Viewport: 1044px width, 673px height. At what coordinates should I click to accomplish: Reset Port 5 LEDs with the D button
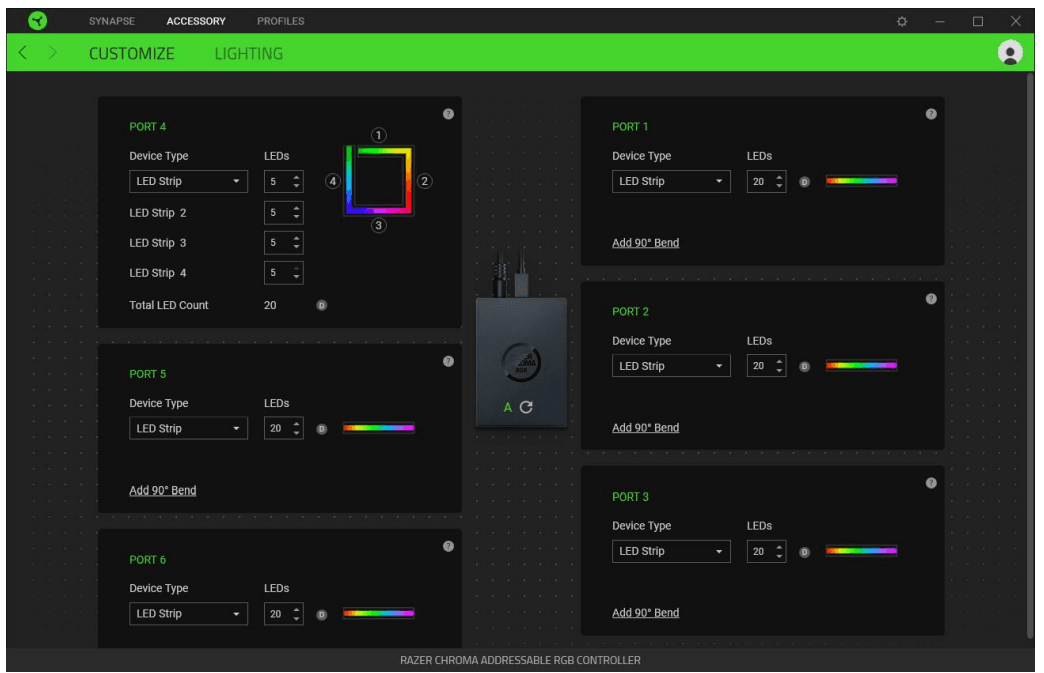pyautogui.click(x=320, y=427)
